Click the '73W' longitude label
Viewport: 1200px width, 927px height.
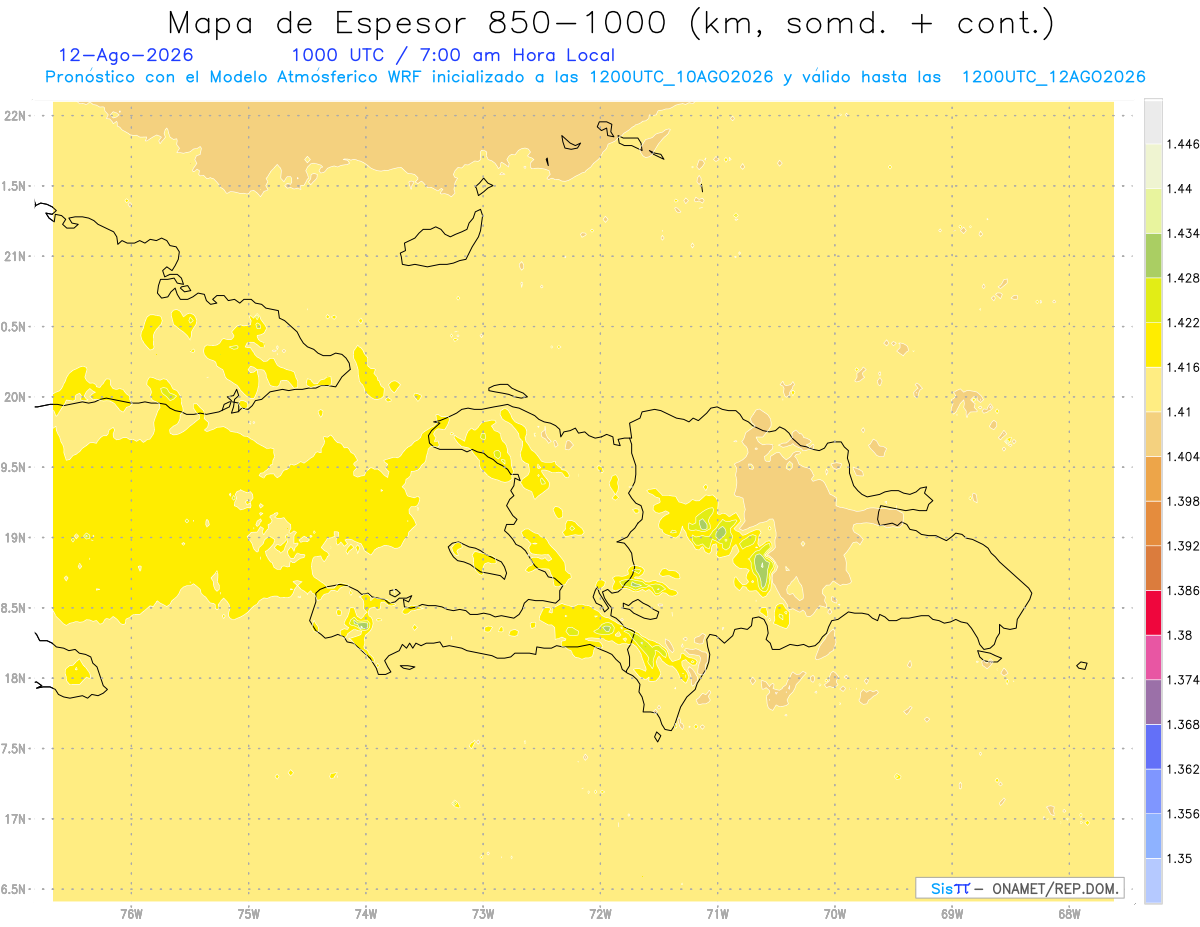[483, 914]
